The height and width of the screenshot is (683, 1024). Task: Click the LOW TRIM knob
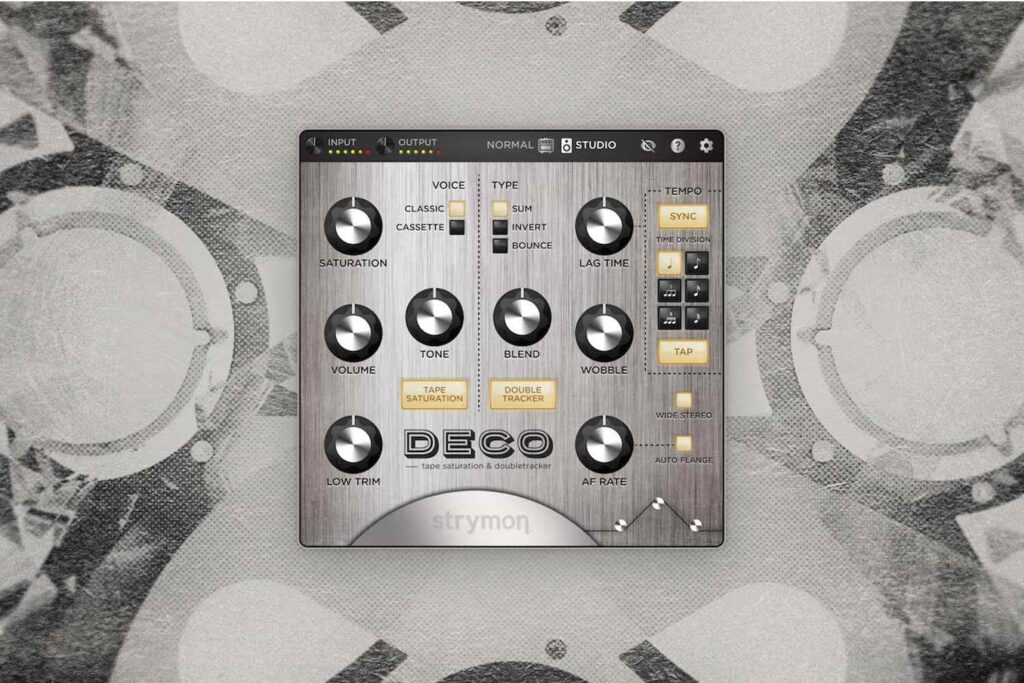(x=353, y=444)
